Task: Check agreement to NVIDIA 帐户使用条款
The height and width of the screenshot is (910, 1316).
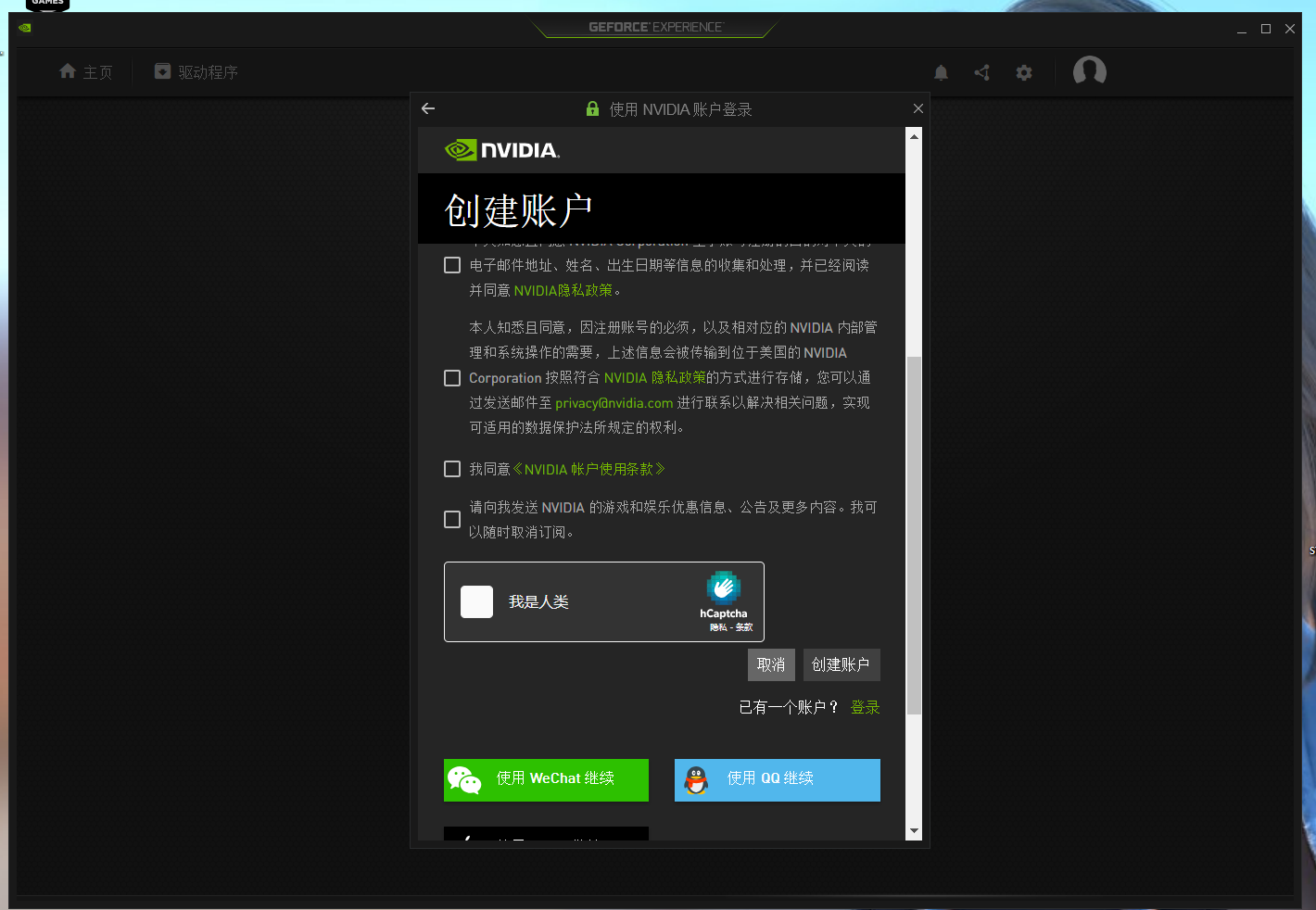Action: click(451, 469)
